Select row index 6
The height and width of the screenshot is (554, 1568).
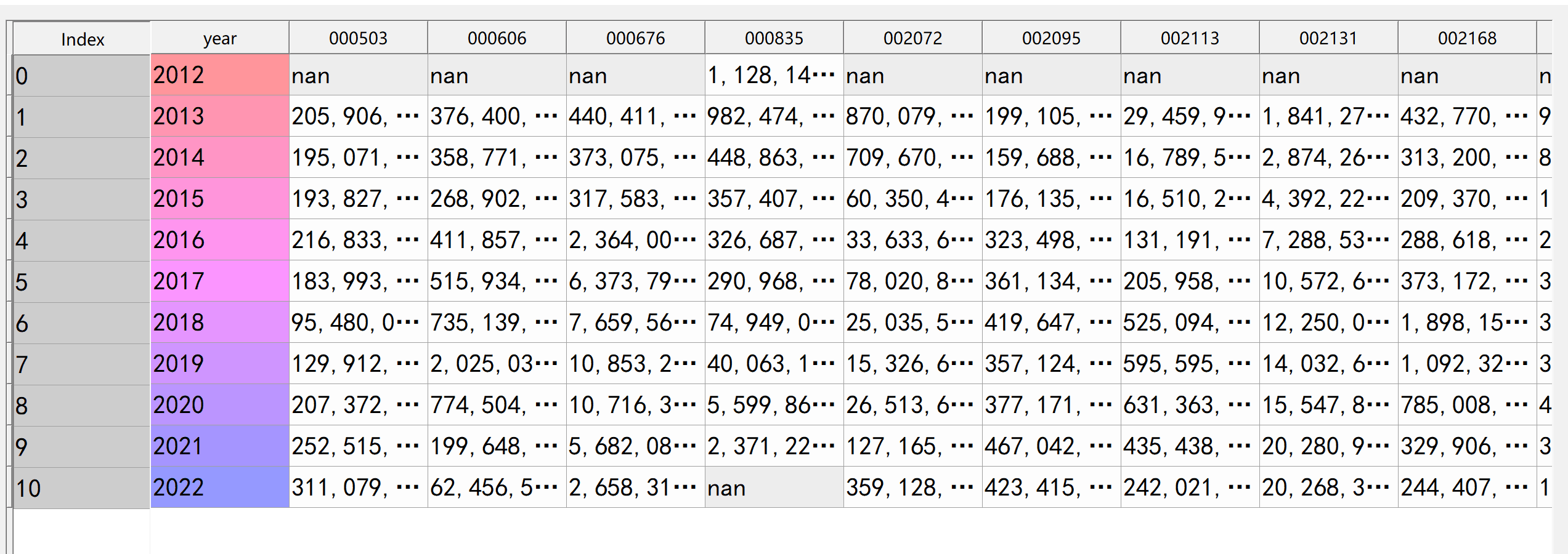click(82, 323)
